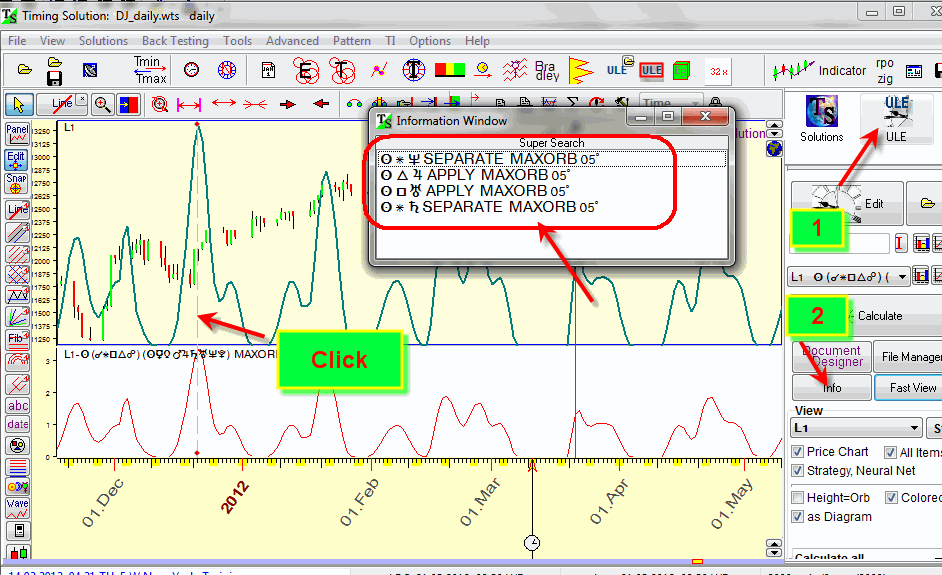This screenshot has height=575, width=942.
Task: Select first row in Super Search list
Action: click(x=551, y=159)
